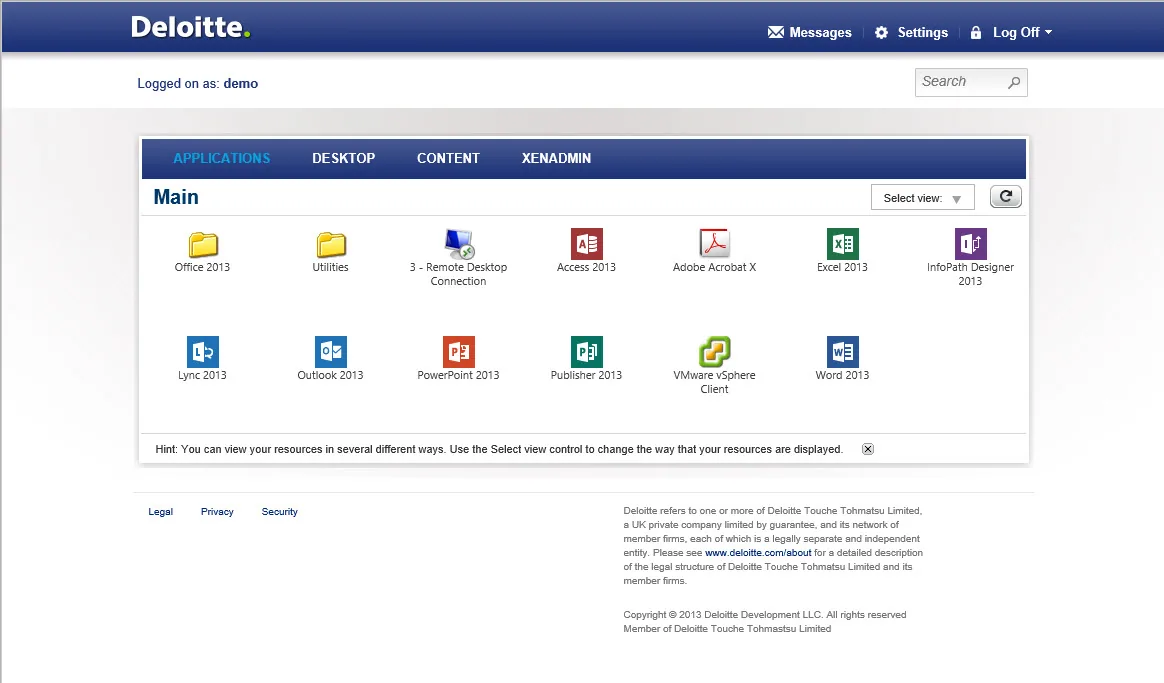Open the Settings link

pos(923,33)
